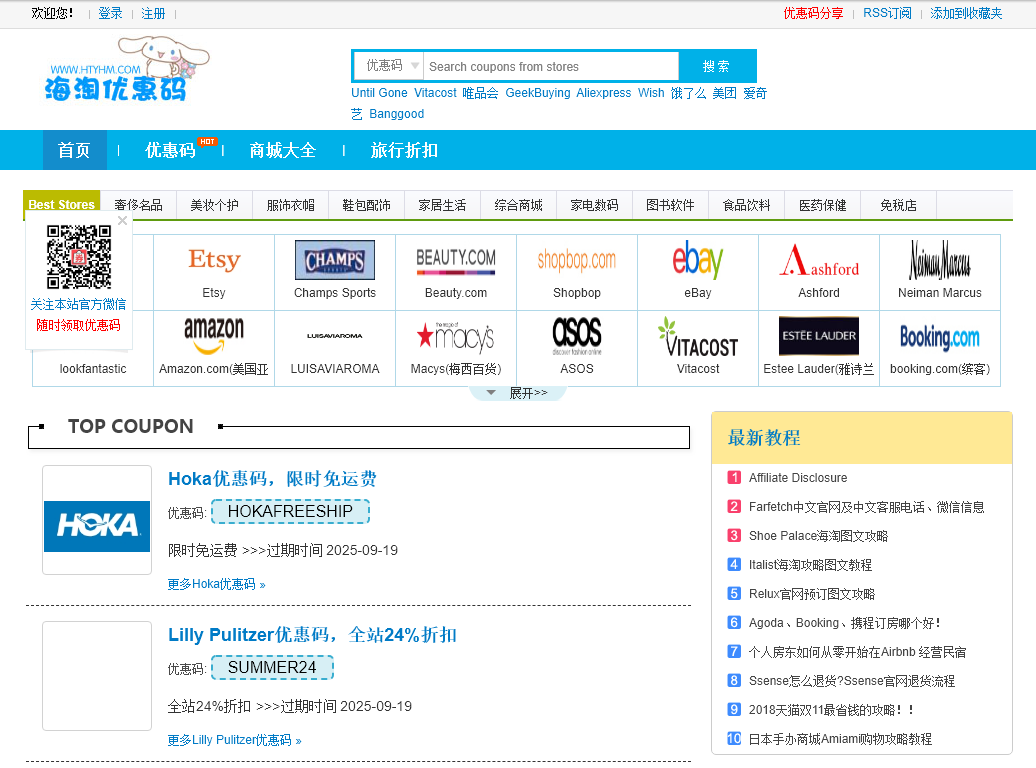Viewport: 1036px width, 768px height.
Task: Expand the store list with 展开>>
Action: click(518, 393)
